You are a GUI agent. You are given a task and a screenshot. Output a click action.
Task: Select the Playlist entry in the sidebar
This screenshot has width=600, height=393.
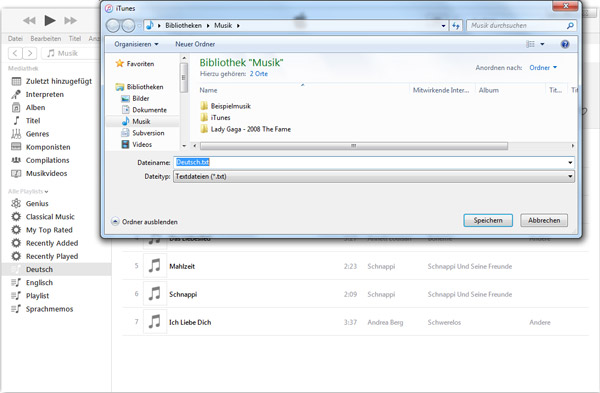tap(37, 296)
